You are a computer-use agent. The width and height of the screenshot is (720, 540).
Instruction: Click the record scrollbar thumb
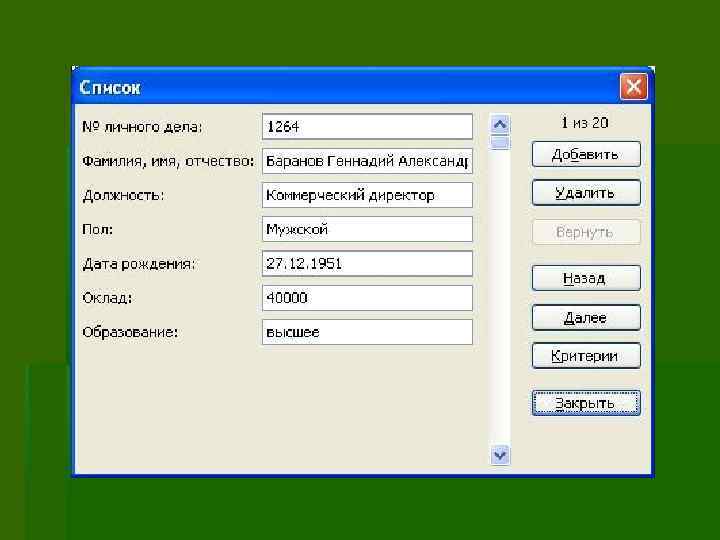(x=500, y=142)
